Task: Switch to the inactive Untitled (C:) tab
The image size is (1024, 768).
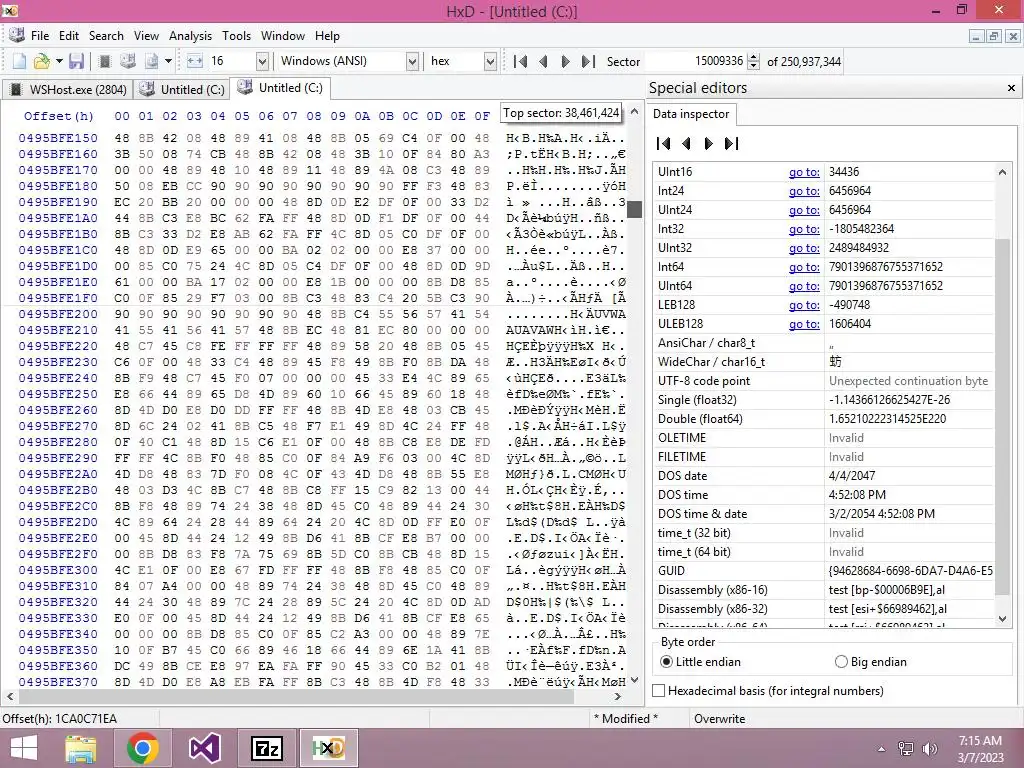Action: point(182,89)
